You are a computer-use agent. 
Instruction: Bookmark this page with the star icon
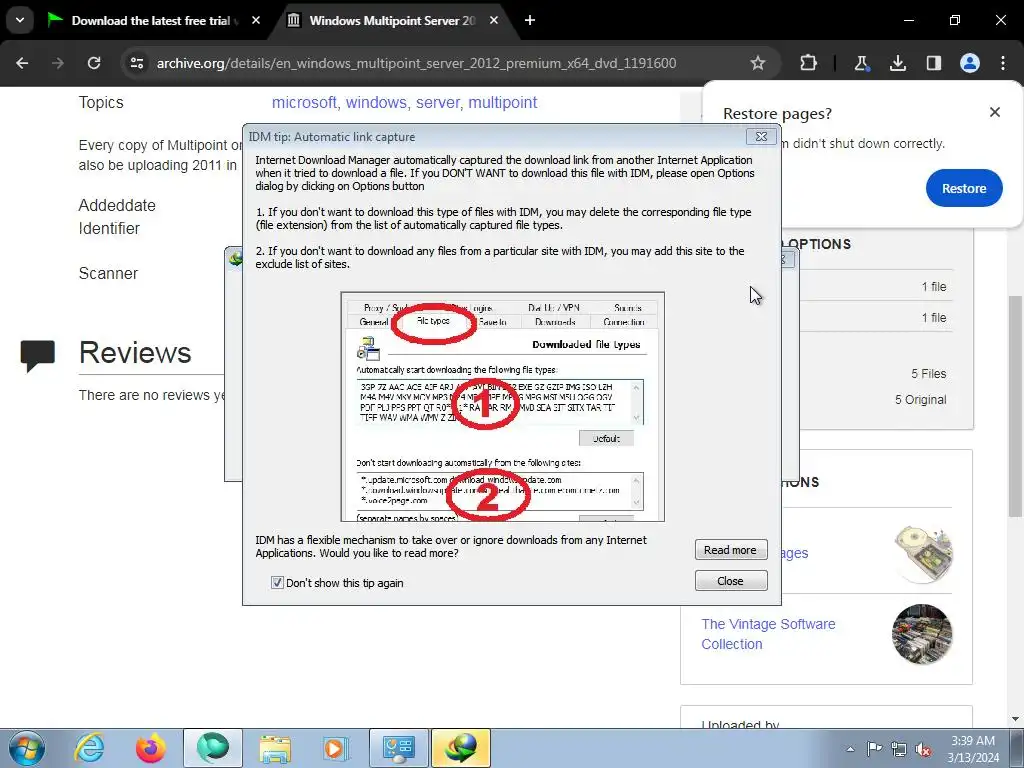(758, 63)
